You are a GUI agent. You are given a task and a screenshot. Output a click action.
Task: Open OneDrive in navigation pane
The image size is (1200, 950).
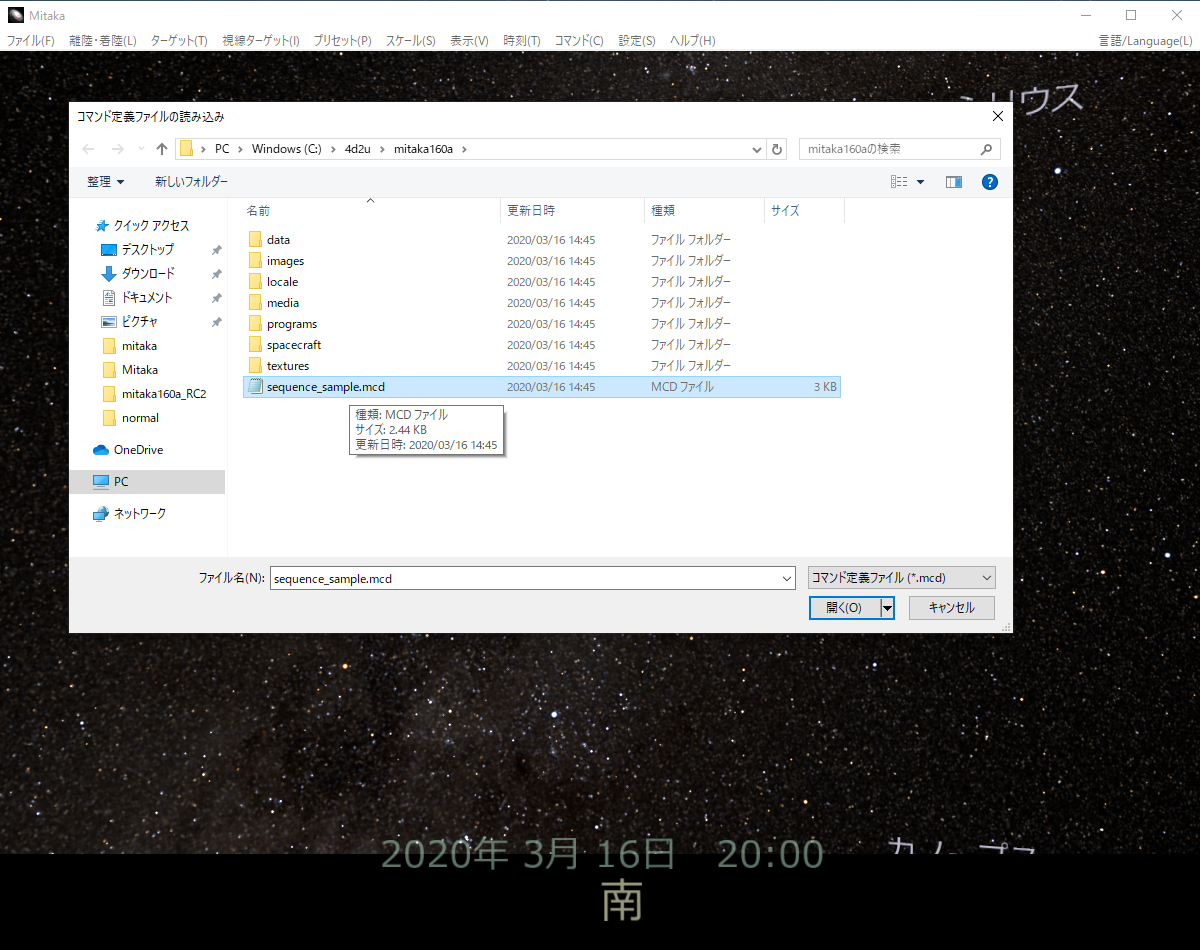(x=138, y=450)
